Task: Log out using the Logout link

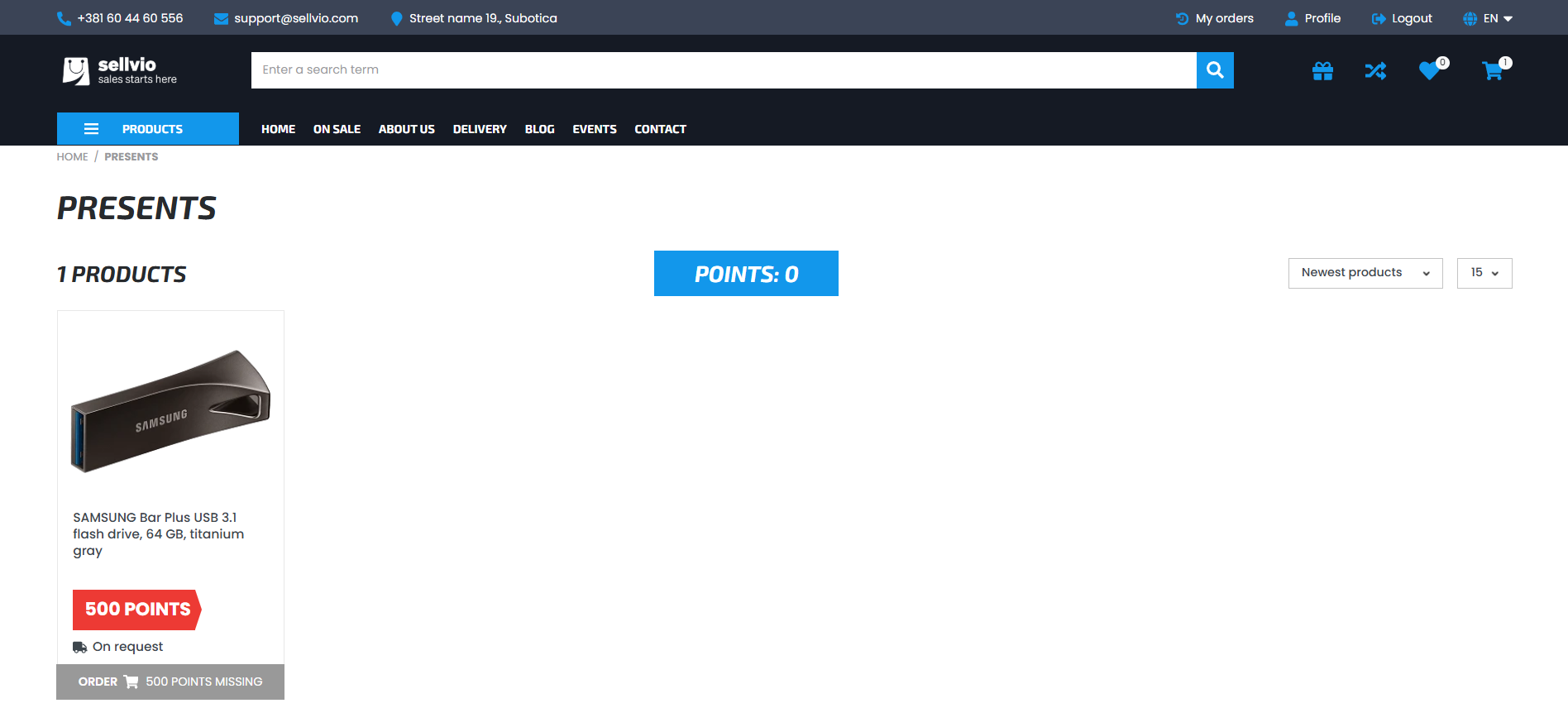Action: pyautogui.click(x=1411, y=18)
